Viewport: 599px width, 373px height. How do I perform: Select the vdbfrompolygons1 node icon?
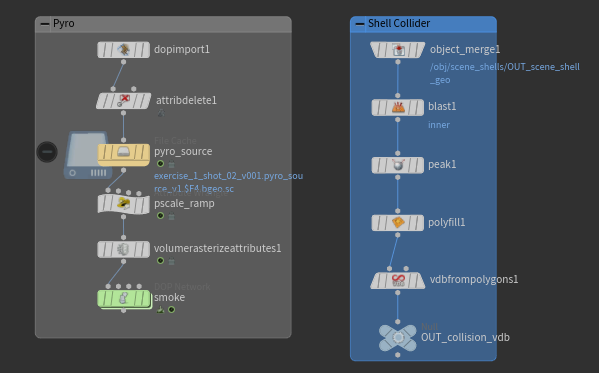pos(398,281)
